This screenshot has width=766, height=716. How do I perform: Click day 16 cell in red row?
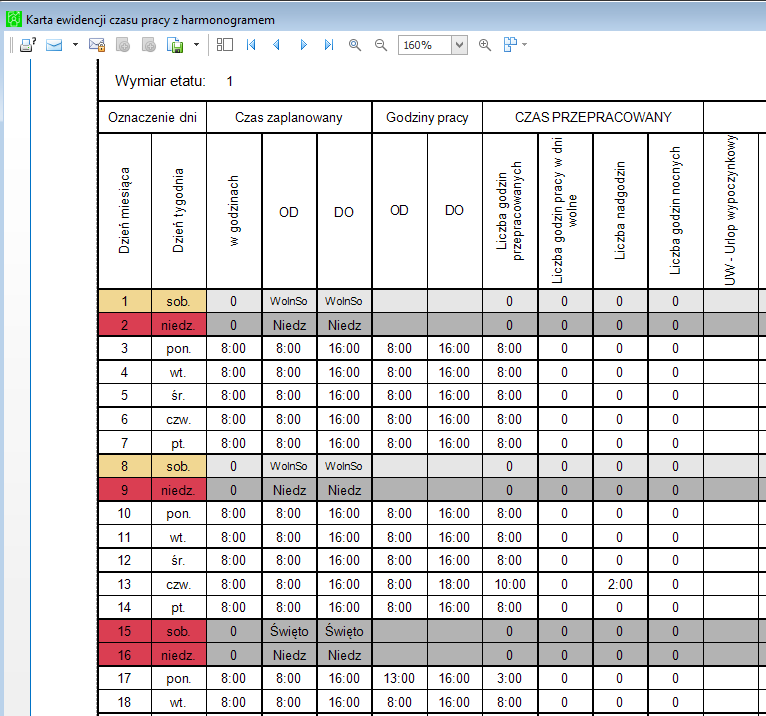(125, 655)
